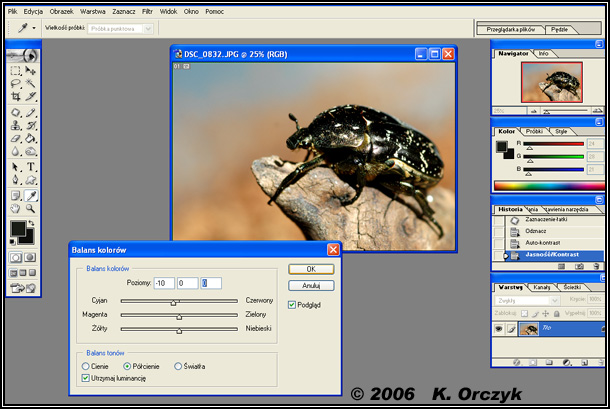The height and width of the screenshot is (409, 610).
Task: Select the Hand tool
Action: click(16, 209)
